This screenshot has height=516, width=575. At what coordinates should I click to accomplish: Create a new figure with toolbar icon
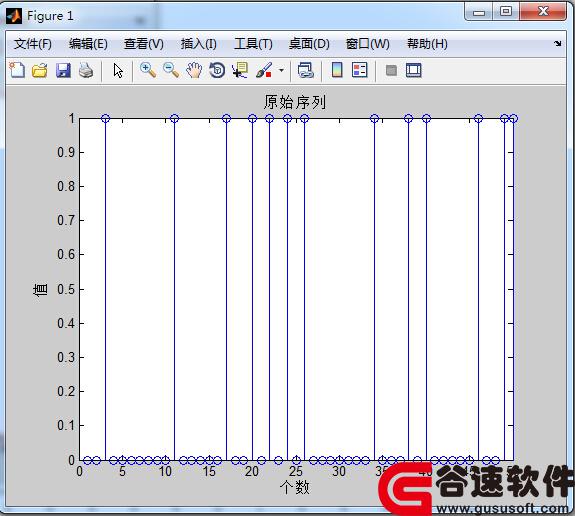17,70
